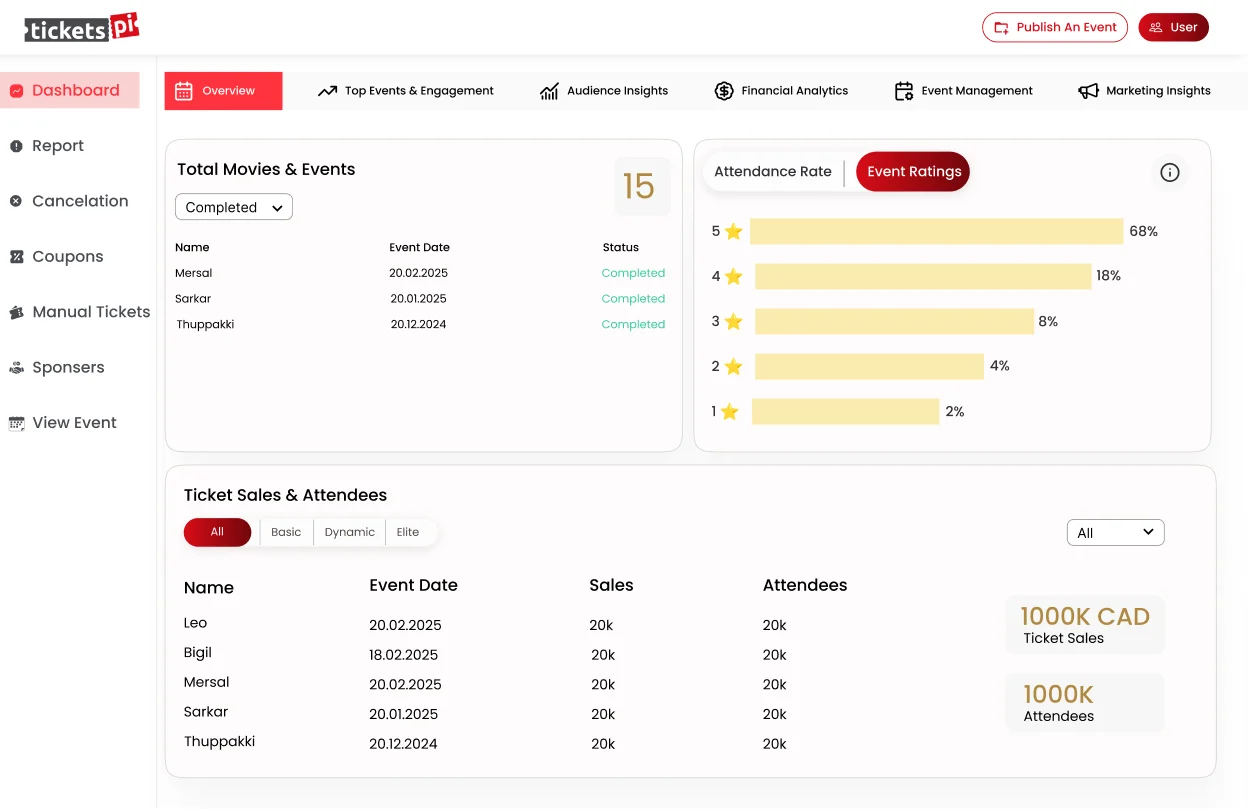Click the star next to rating 2

coord(733,367)
